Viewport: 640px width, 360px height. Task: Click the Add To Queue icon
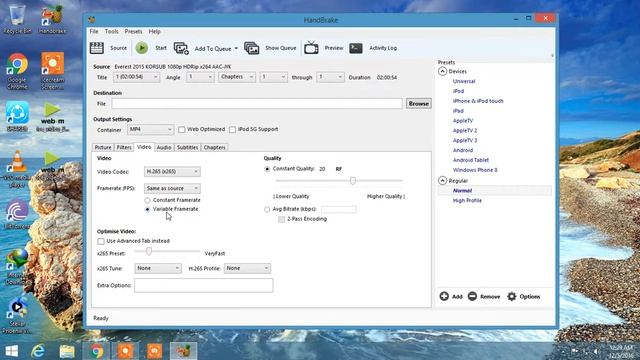pos(181,48)
